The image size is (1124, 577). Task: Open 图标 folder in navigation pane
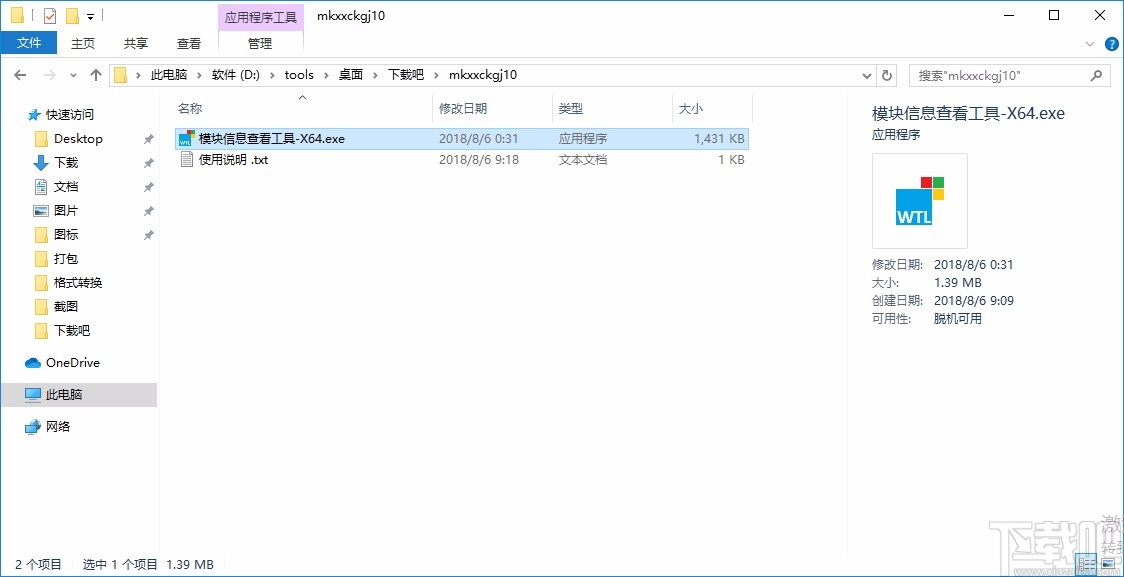click(x=66, y=234)
